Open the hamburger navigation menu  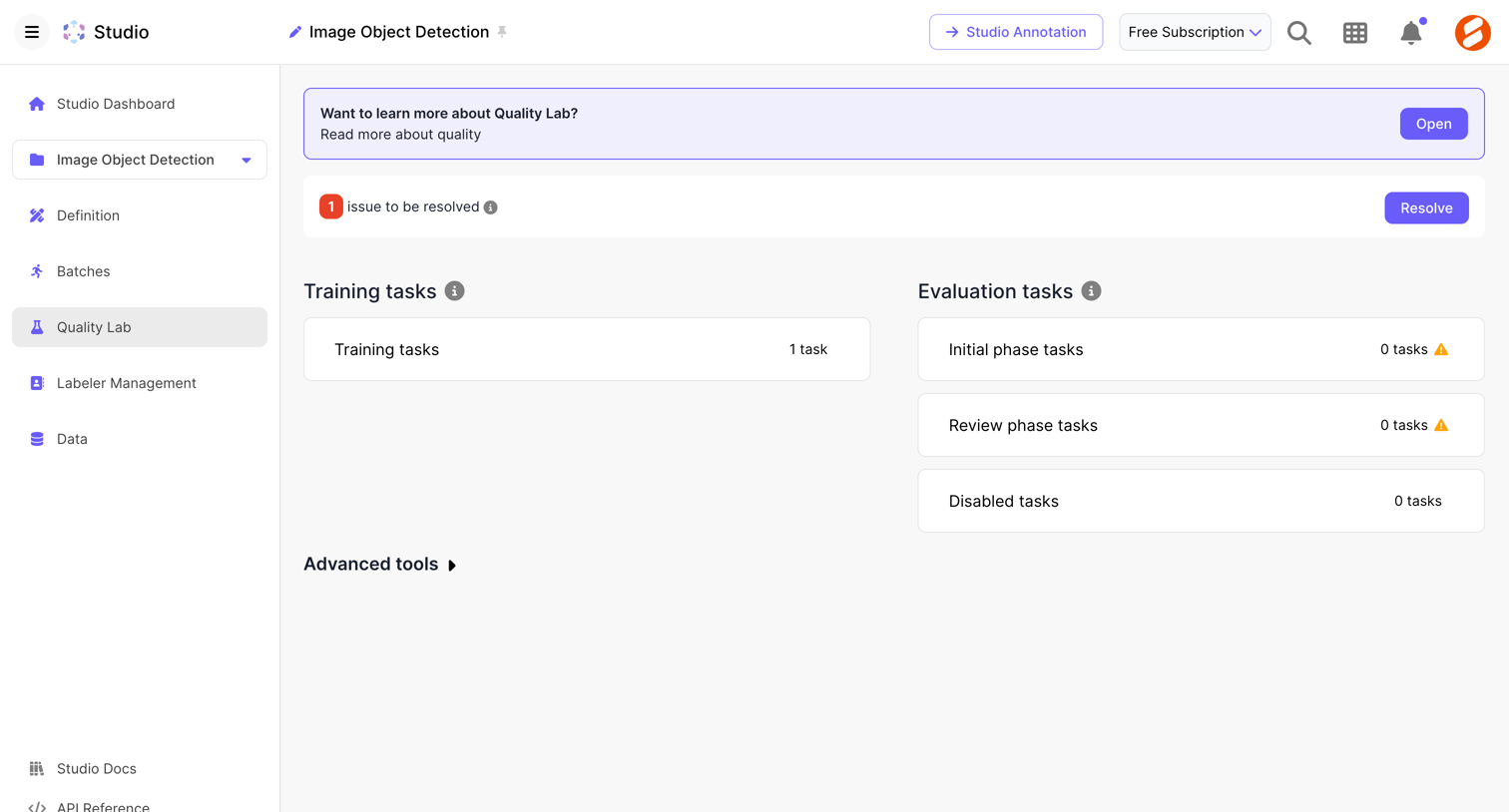click(32, 32)
